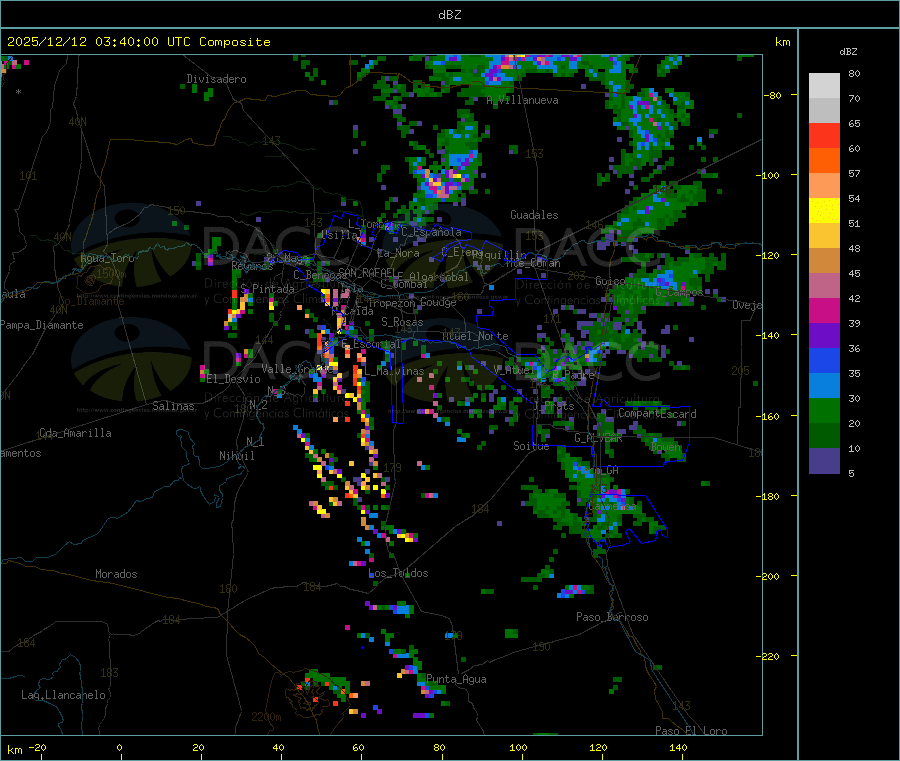Click the -20 km horizontal axis label

click(x=38, y=747)
